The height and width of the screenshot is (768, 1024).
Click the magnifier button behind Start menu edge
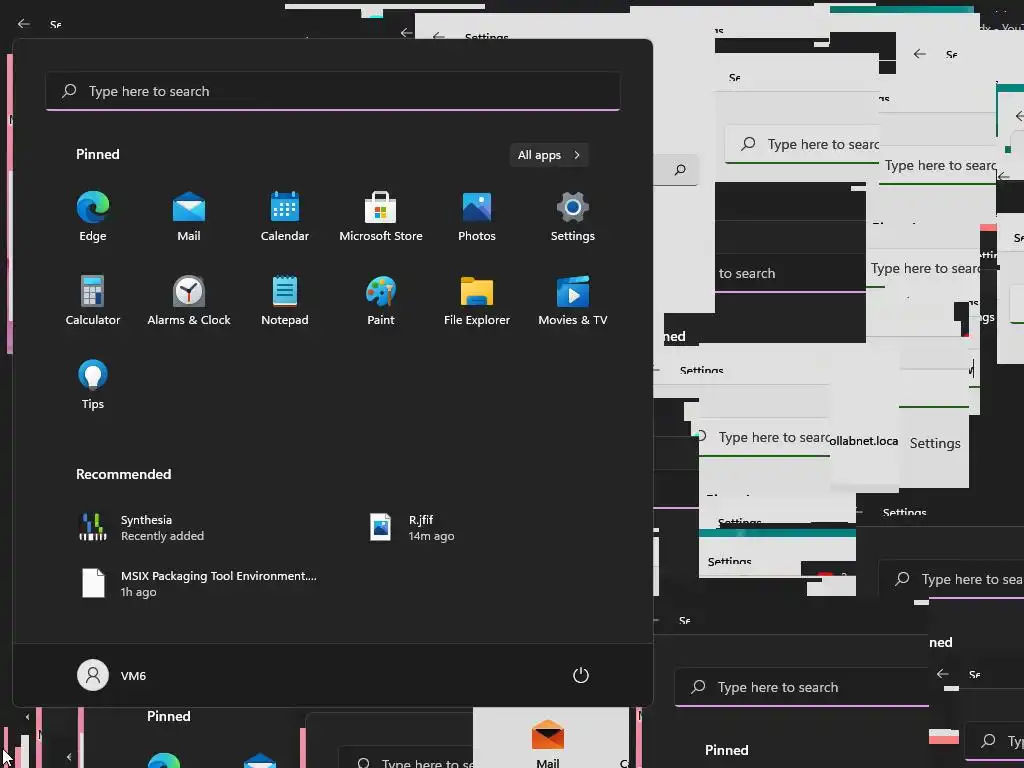point(680,170)
